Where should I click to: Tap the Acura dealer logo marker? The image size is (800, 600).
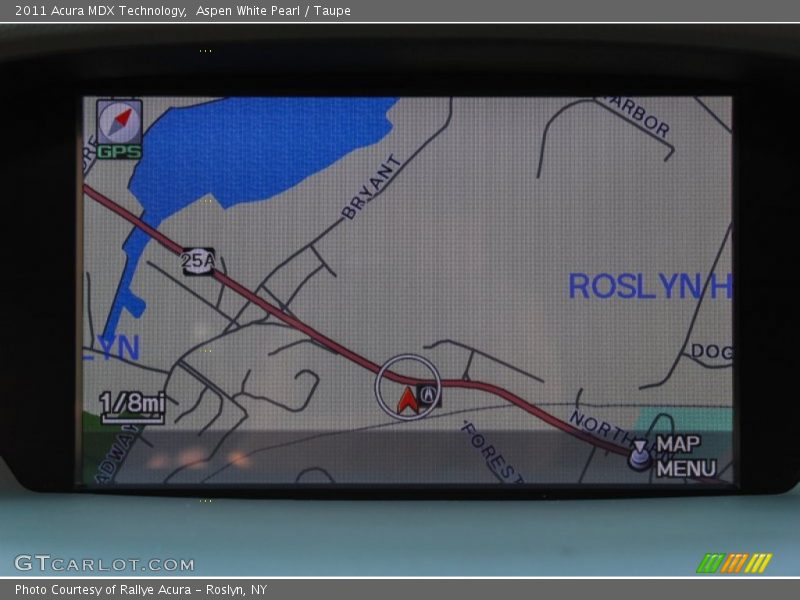(x=429, y=394)
